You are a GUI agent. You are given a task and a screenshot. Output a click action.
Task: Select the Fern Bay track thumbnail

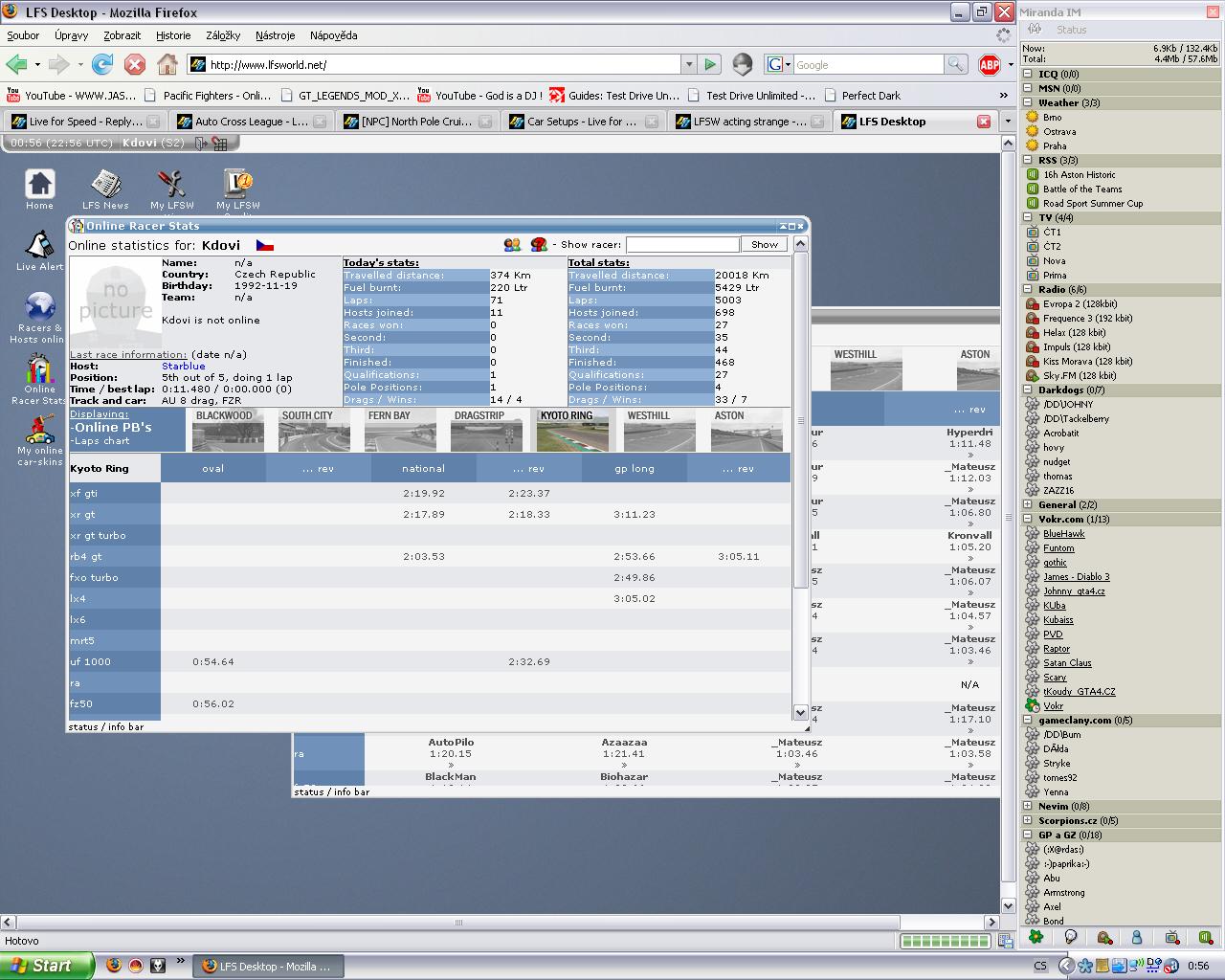pos(400,431)
